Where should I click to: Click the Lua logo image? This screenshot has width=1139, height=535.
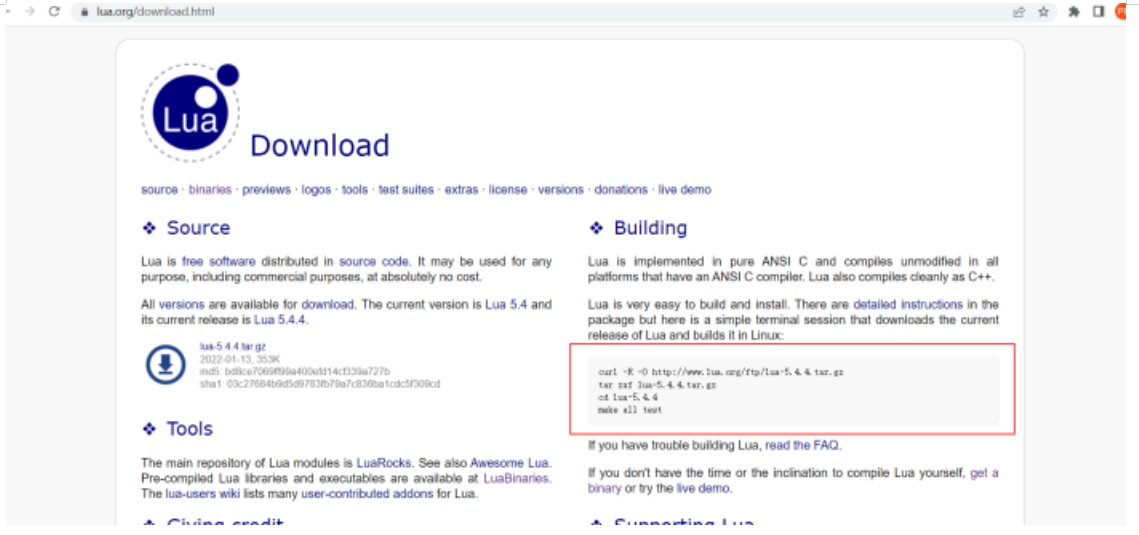[x=190, y=113]
